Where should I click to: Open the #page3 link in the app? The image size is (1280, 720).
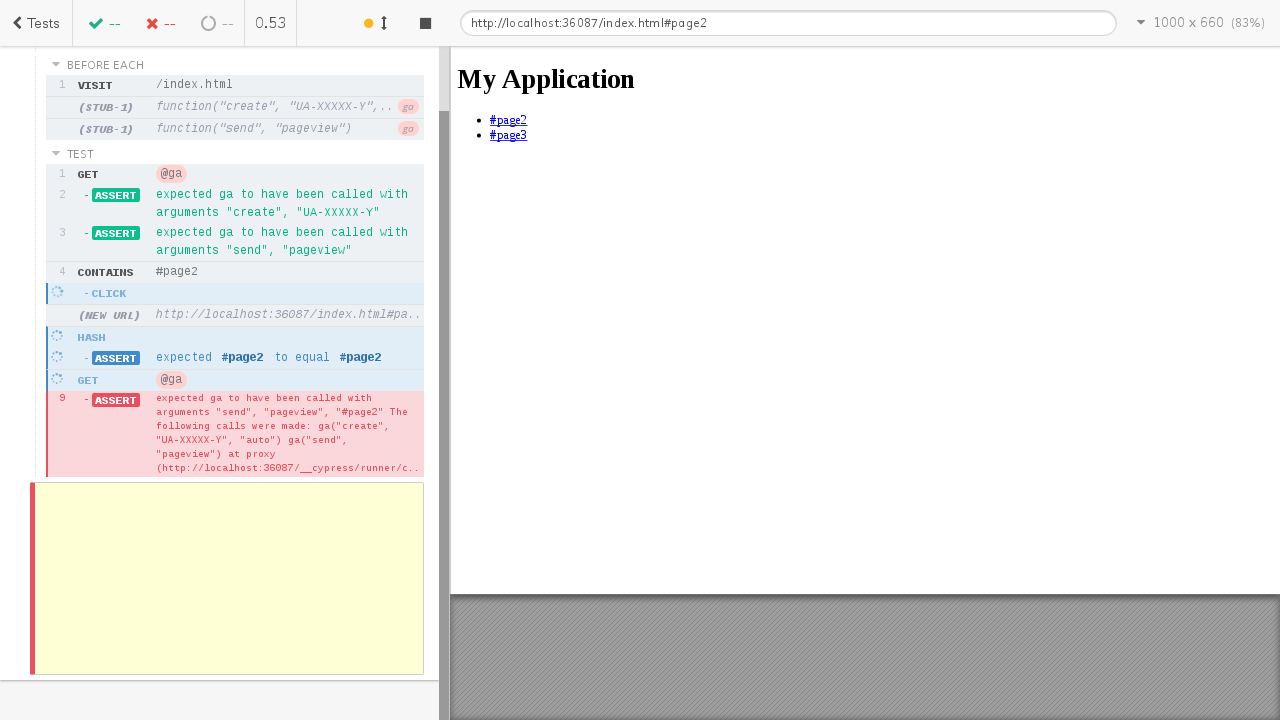508,135
